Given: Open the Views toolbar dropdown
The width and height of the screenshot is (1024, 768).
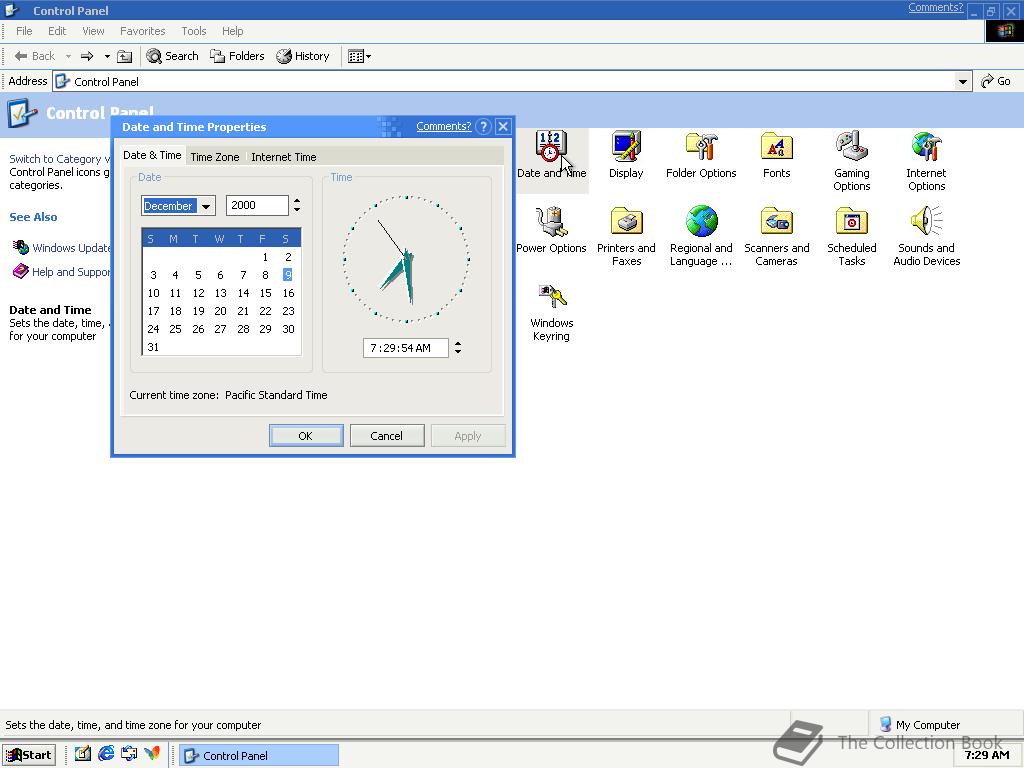Looking at the screenshot, I should [359, 56].
